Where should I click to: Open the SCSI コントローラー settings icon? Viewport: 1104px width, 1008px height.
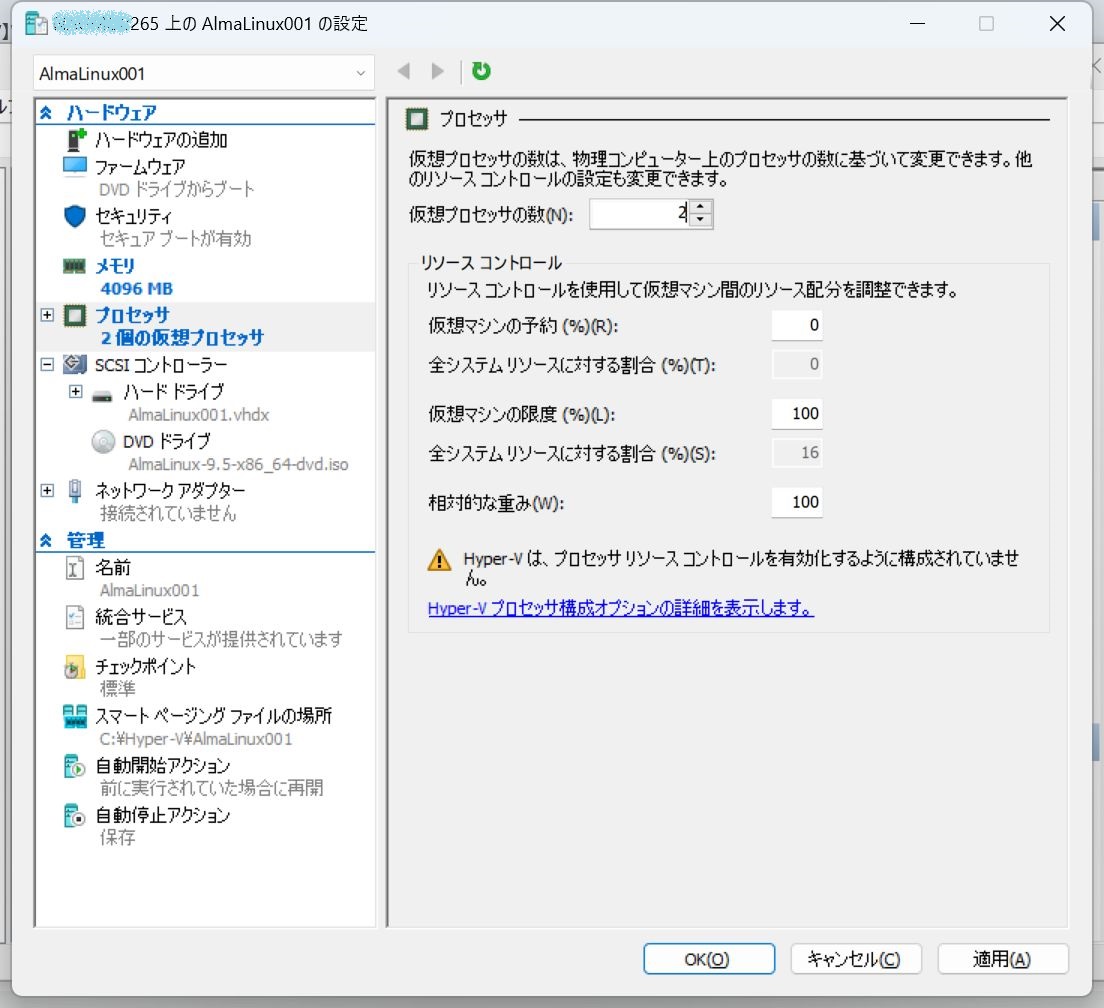coord(73,365)
